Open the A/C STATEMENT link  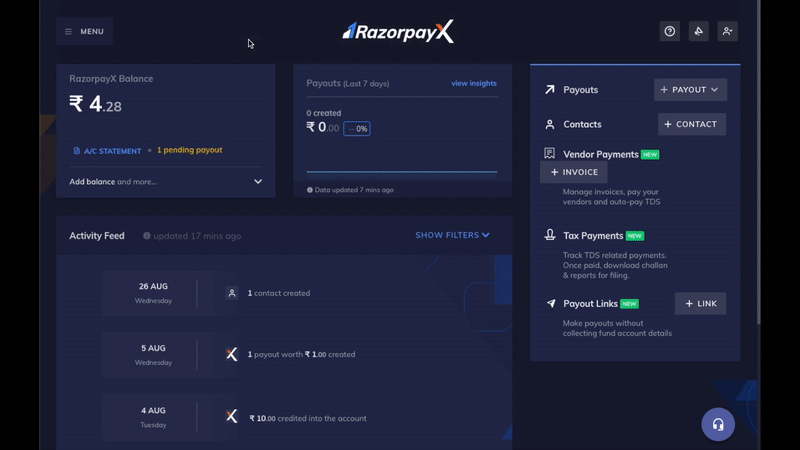pyautogui.click(x=112, y=151)
